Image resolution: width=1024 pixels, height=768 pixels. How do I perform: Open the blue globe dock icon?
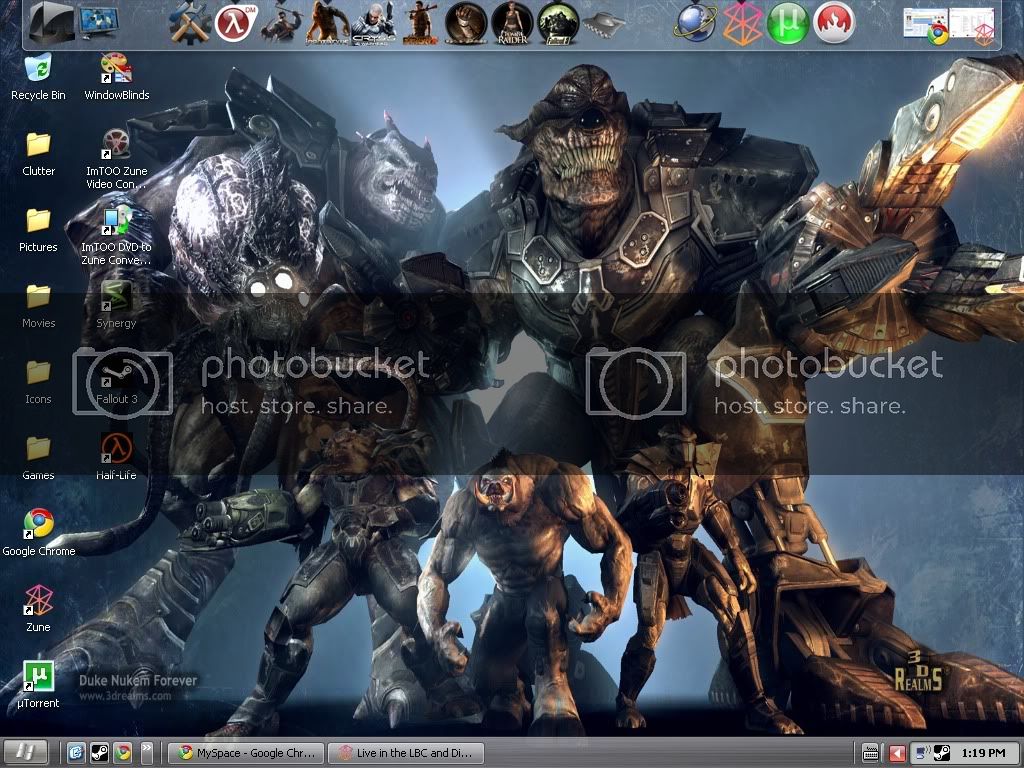point(696,24)
